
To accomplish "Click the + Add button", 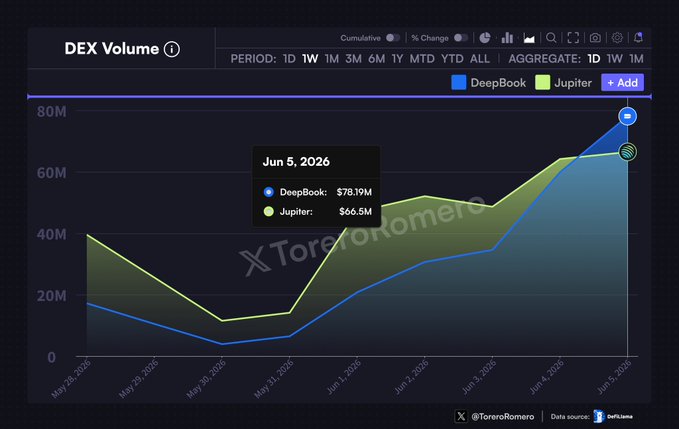I will pos(622,82).
